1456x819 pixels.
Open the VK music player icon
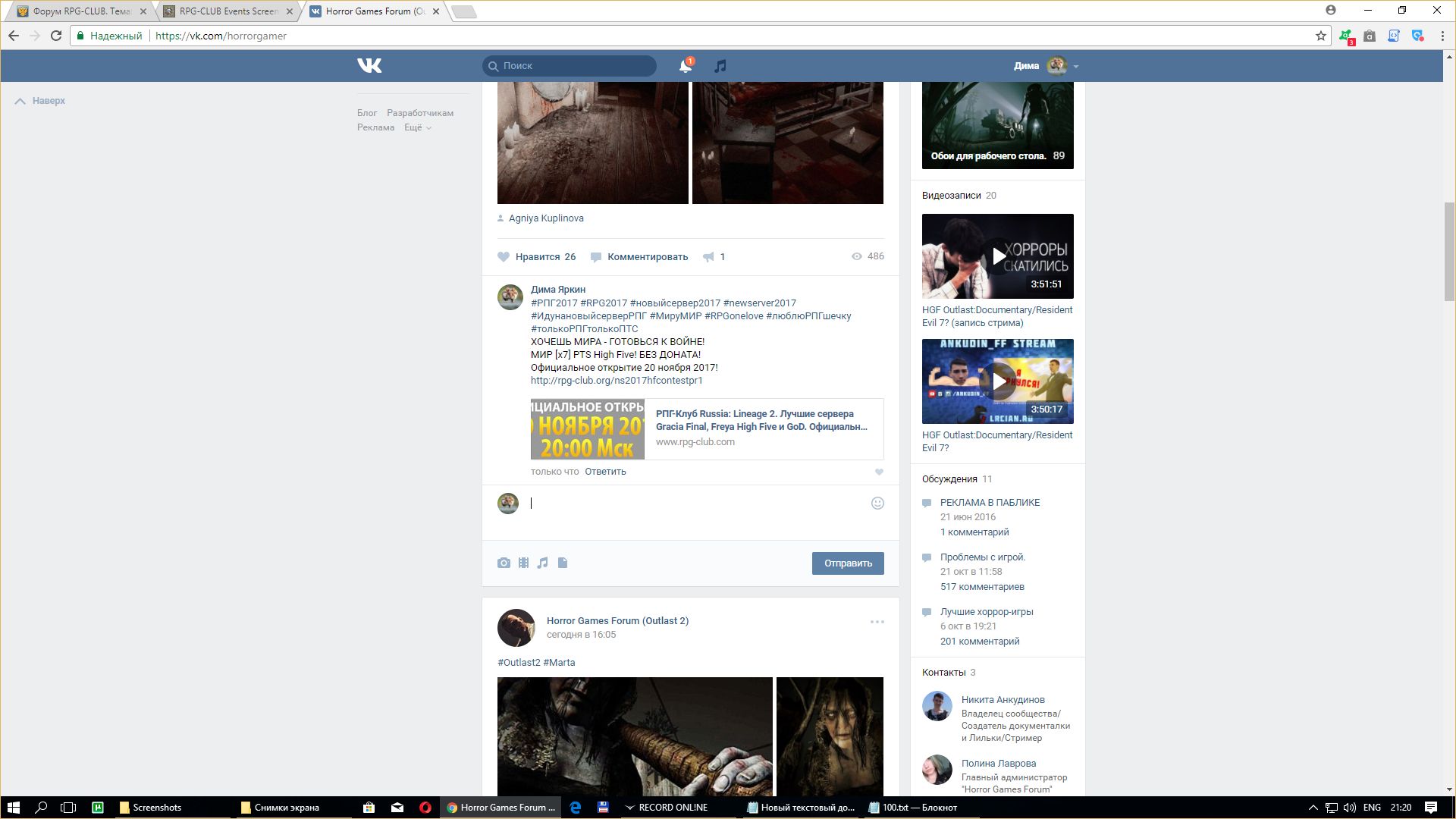(720, 66)
